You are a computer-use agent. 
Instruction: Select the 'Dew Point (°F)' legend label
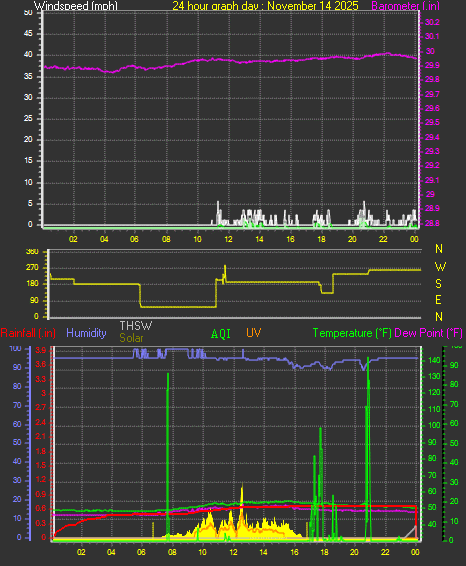[x=428, y=333]
